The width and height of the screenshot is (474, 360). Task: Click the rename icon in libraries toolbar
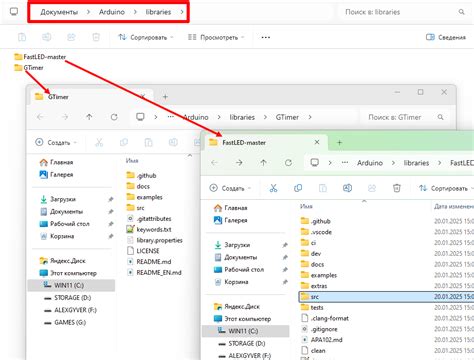click(x=47, y=37)
